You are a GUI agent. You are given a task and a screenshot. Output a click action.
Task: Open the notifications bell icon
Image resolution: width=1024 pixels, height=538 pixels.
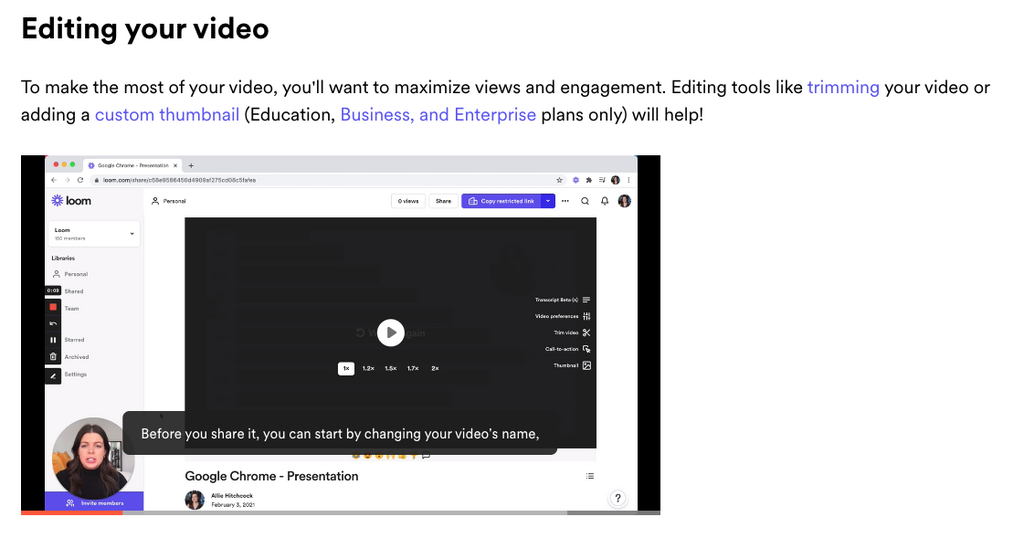(x=604, y=201)
